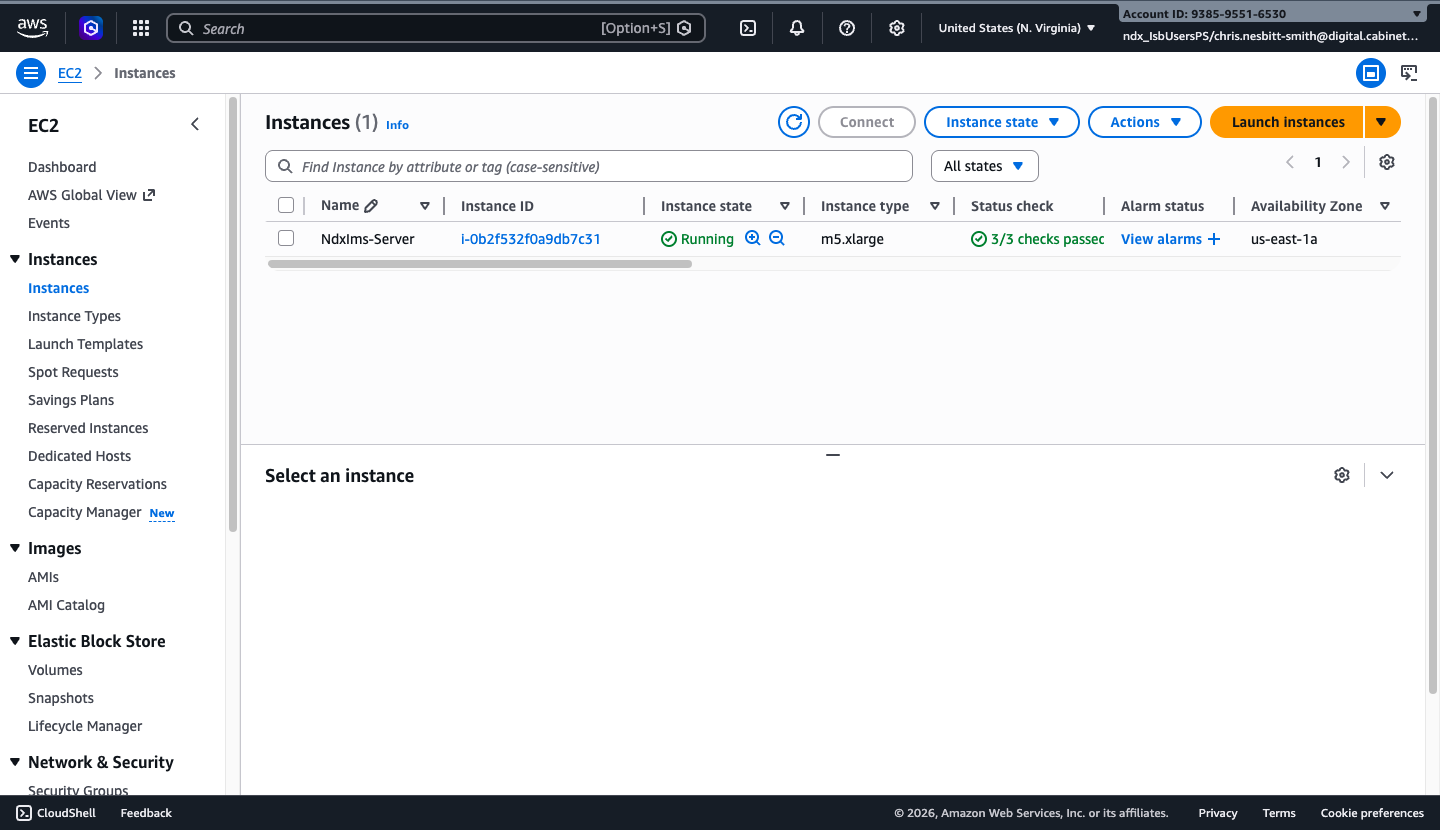Open the Actions dropdown
1440x830 pixels.
[x=1144, y=121]
